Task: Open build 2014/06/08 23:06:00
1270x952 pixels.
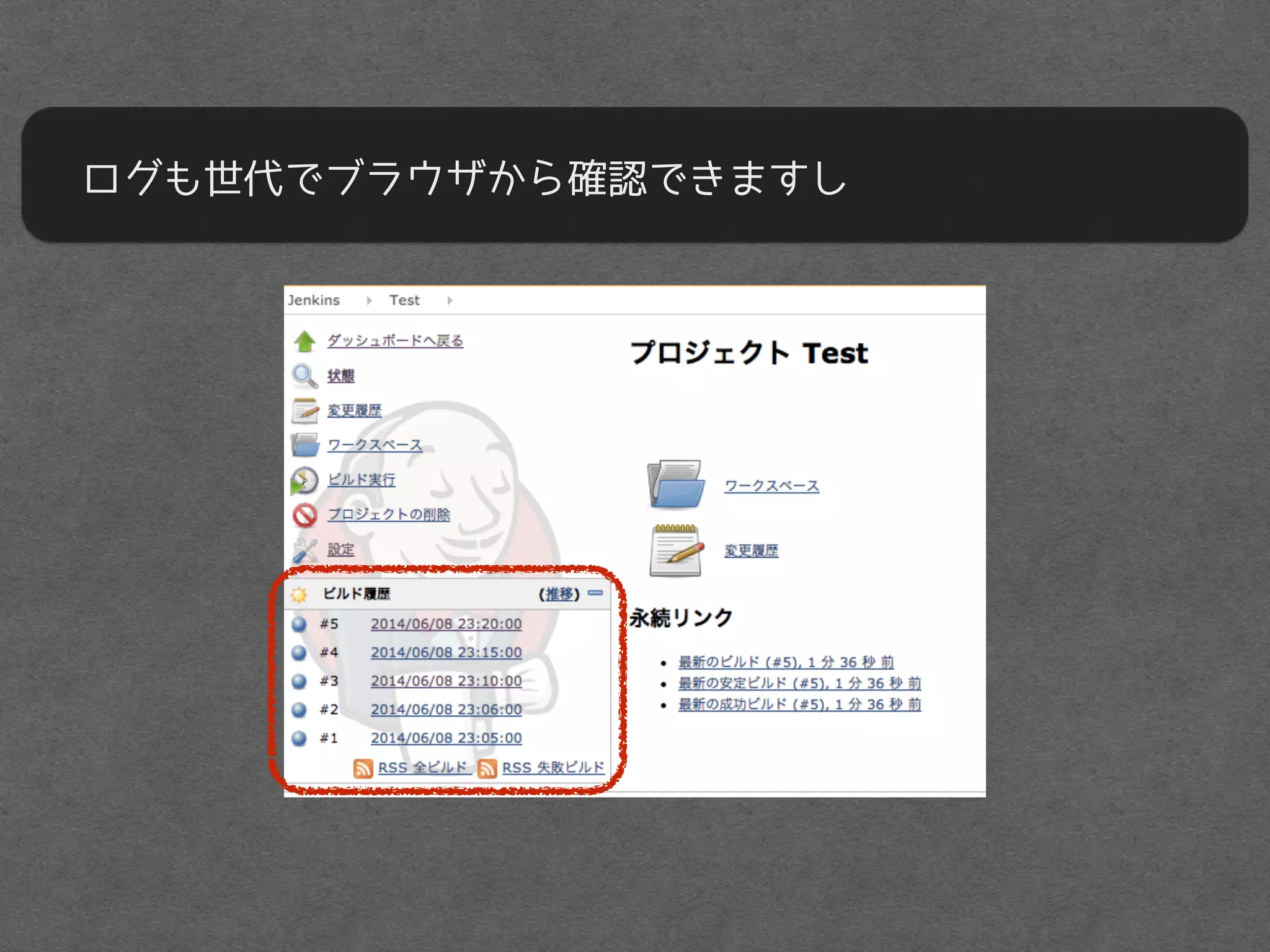Action: click(x=446, y=710)
